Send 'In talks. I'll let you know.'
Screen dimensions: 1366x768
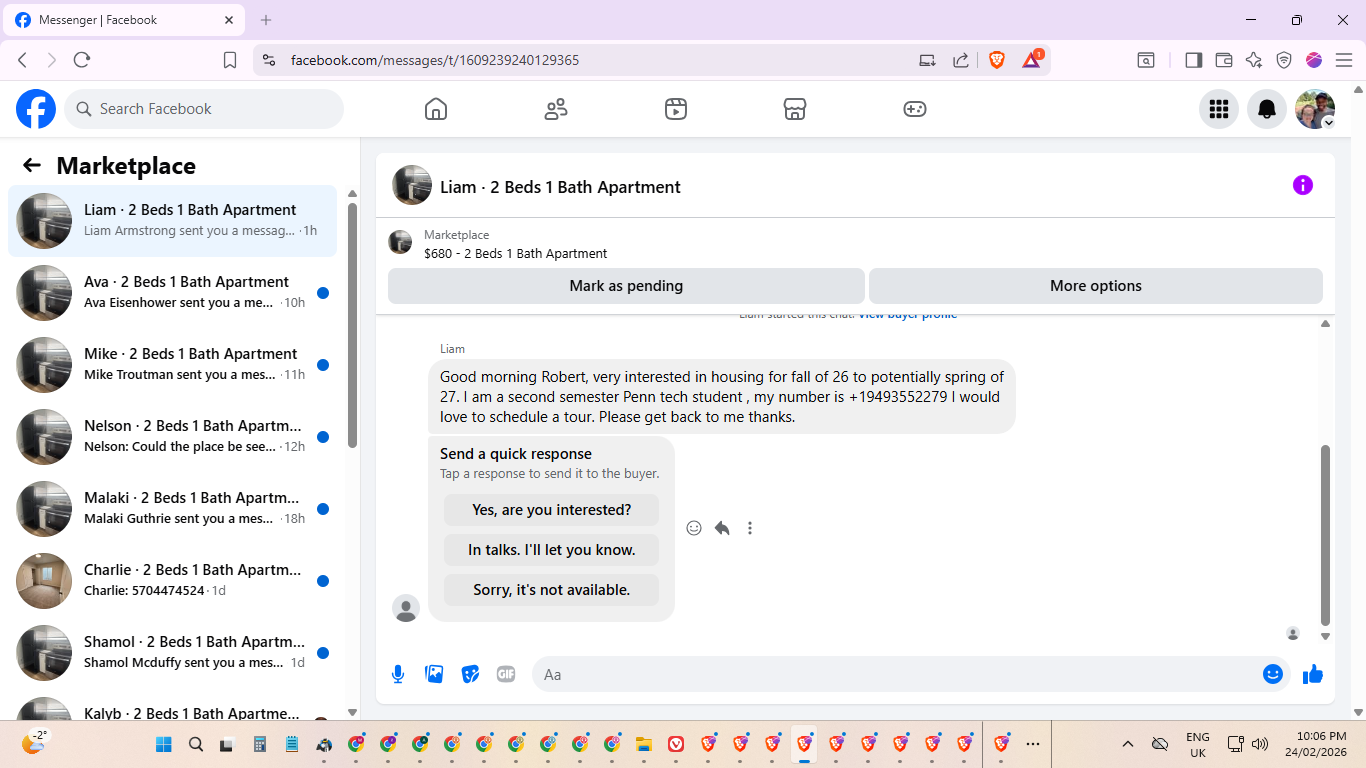tap(552, 550)
